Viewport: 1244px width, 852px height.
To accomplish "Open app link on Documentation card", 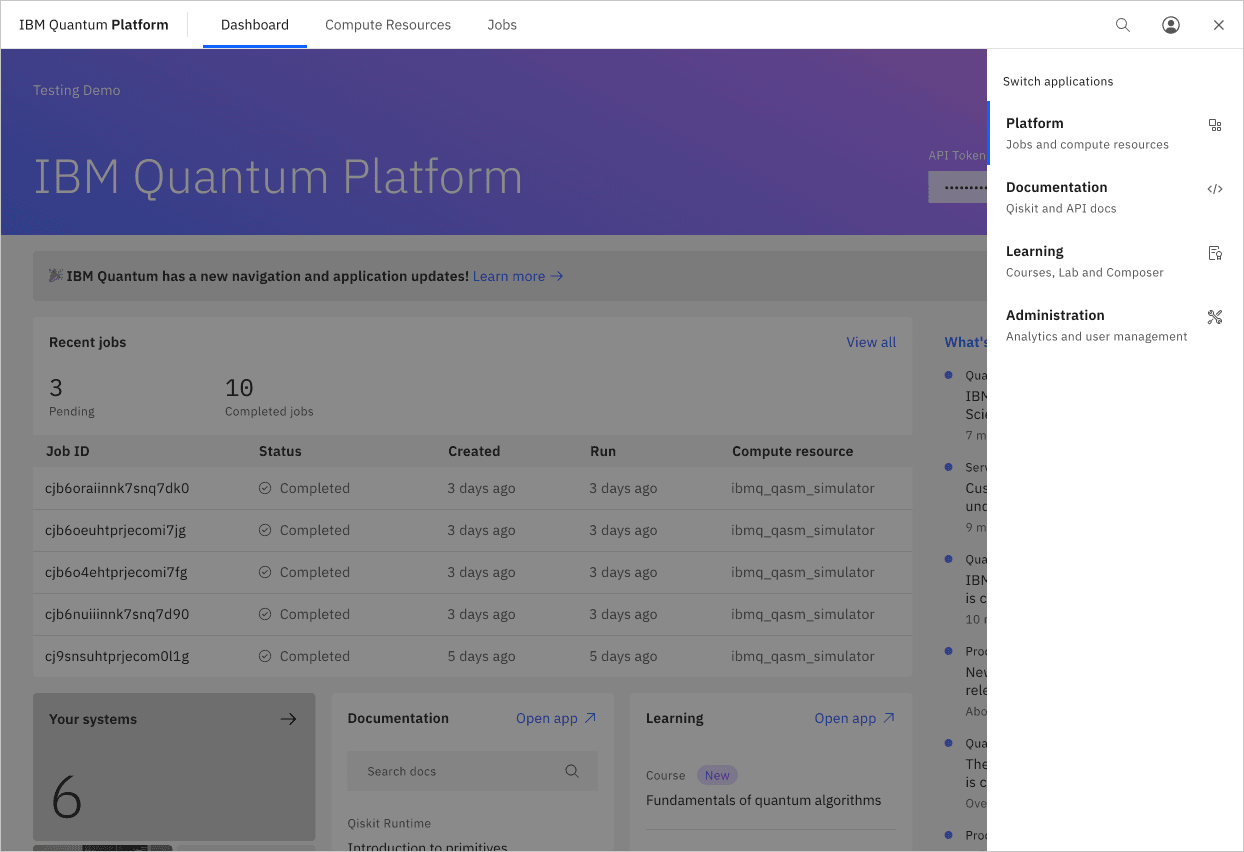I will pyautogui.click(x=556, y=718).
